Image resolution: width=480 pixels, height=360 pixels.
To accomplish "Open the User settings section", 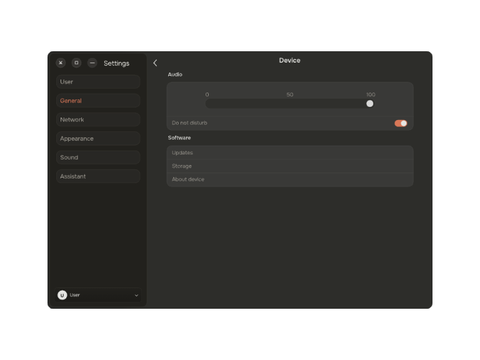I will click(x=98, y=82).
